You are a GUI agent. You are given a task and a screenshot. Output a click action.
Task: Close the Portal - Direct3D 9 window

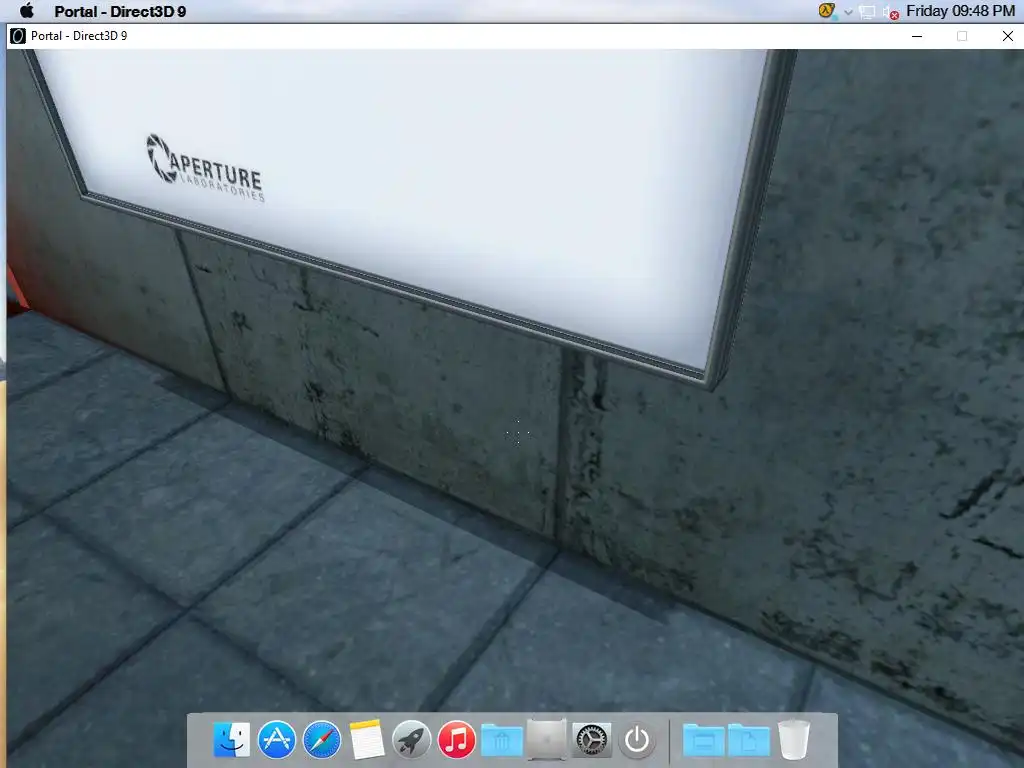pos(1008,36)
